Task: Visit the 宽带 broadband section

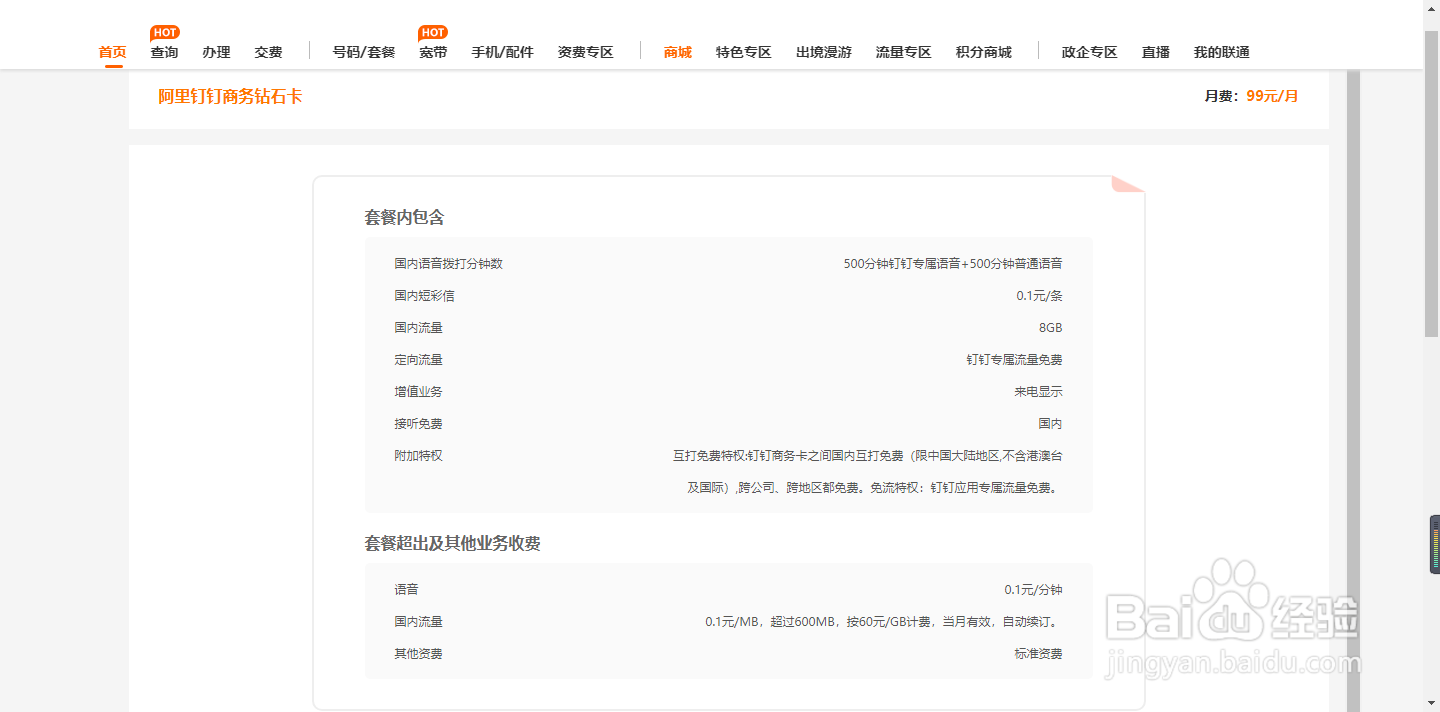Action: tap(432, 51)
